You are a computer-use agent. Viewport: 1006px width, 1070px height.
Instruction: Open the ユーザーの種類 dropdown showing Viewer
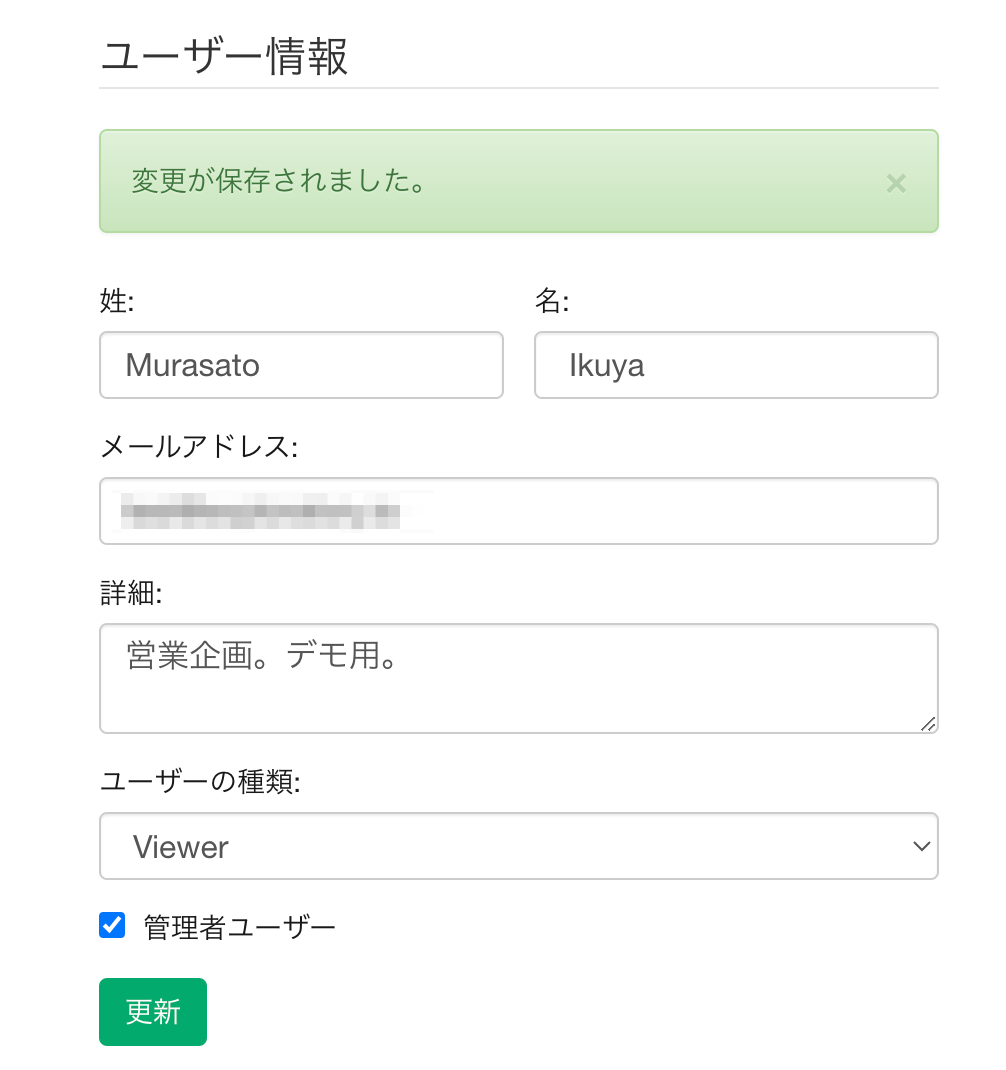[519, 846]
